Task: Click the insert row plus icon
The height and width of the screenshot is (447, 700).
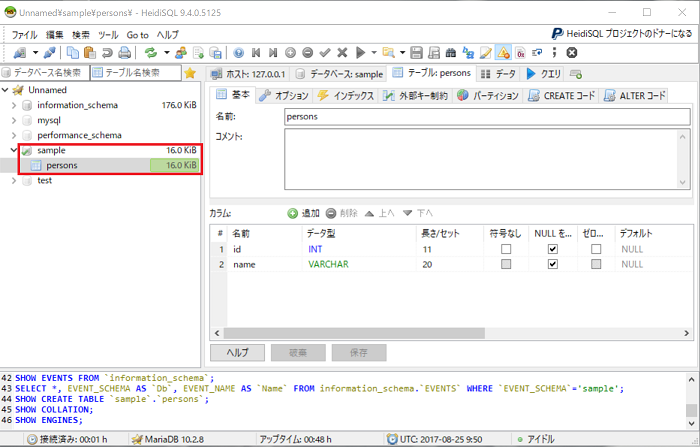Action: (290, 53)
